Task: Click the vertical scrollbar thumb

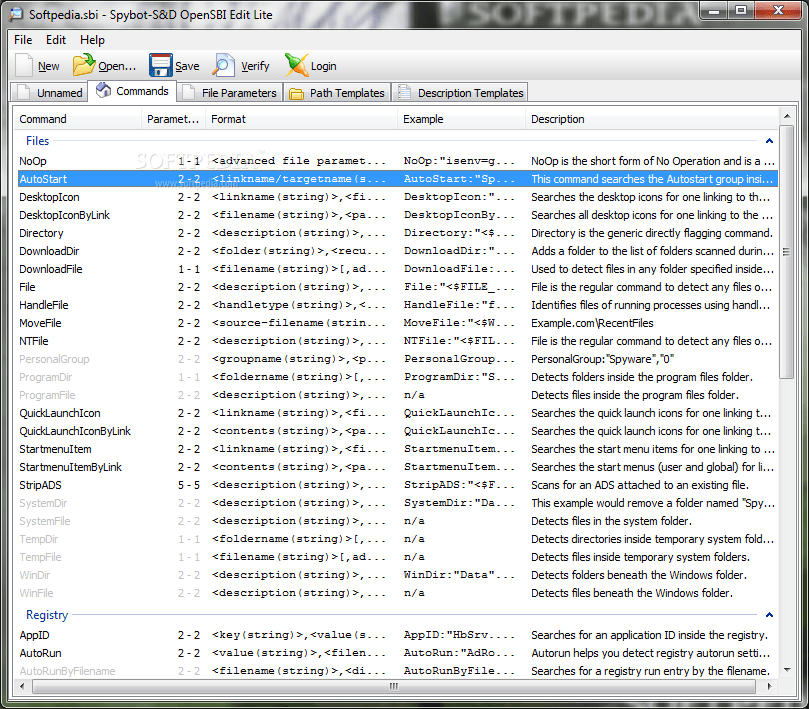Action: point(786,251)
